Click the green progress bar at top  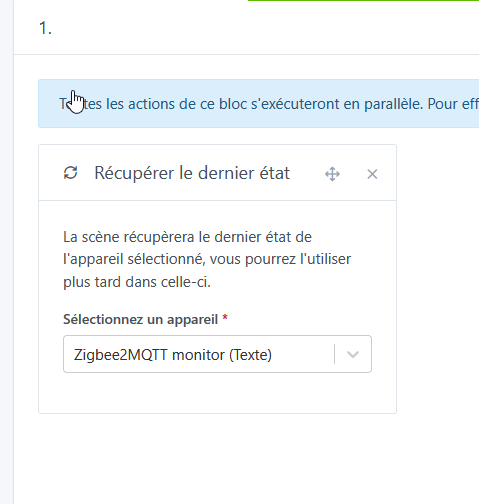(363, 1)
